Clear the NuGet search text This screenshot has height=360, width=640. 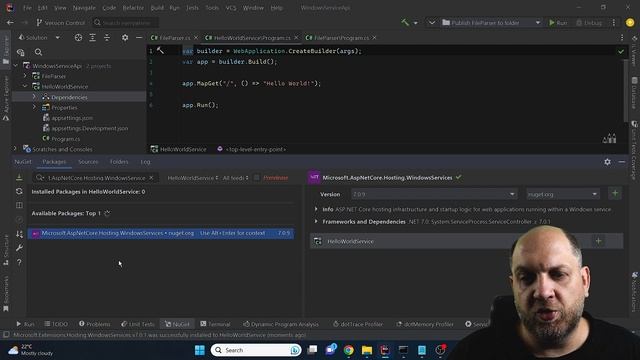coord(151,178)
